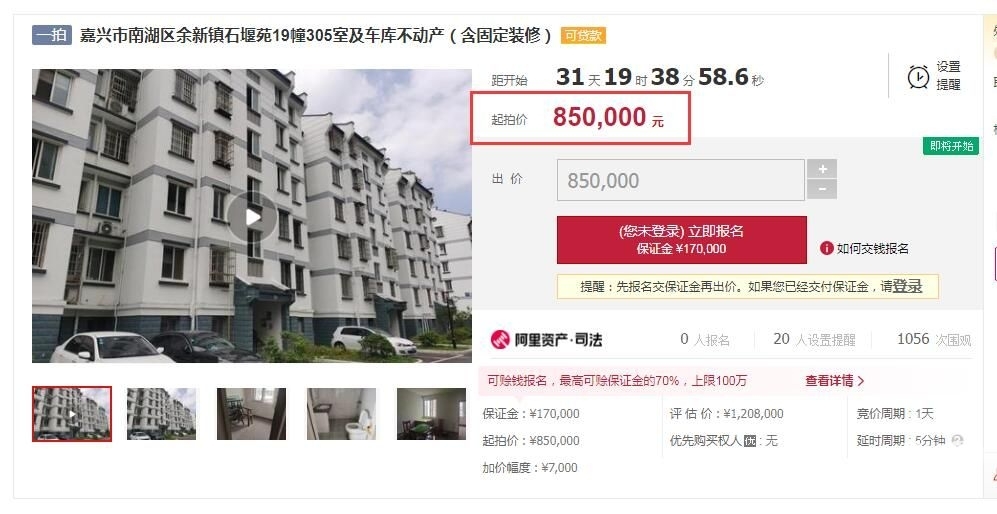Click the 优 badge beside 优先购买权人
Screen dimensions: 997x514
coord(750,441)
